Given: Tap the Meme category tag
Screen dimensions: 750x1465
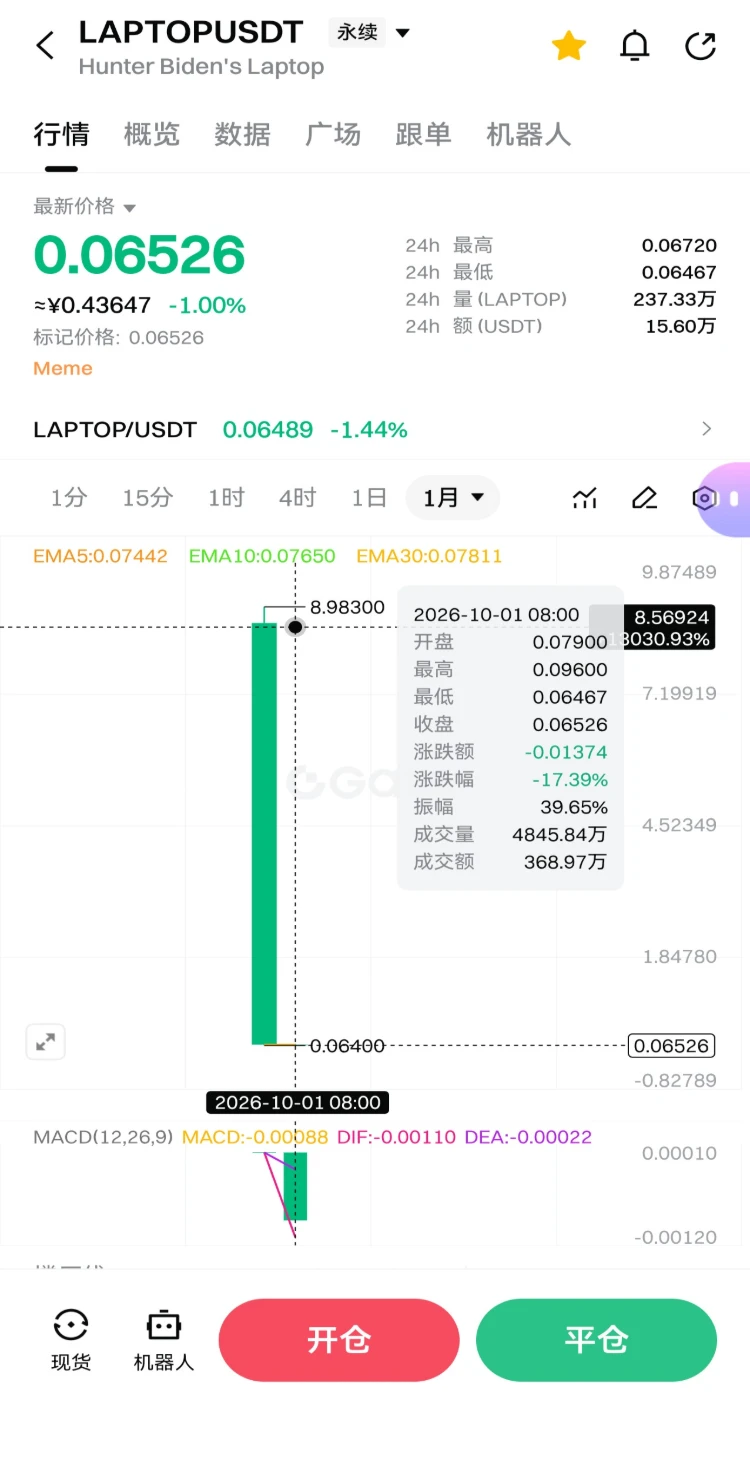Looking at the screenshot, I should coord(63,368).
